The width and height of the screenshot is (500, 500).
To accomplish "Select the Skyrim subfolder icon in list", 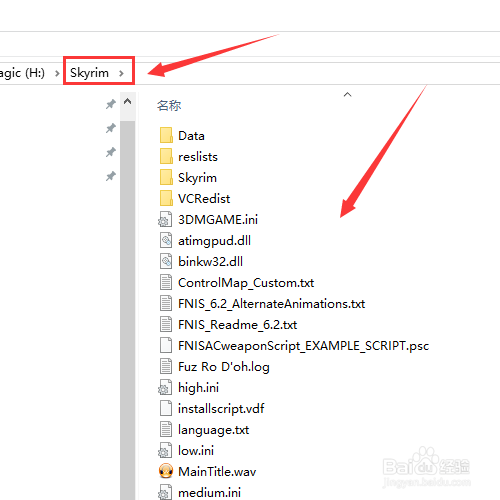I will tap(166, 178).
